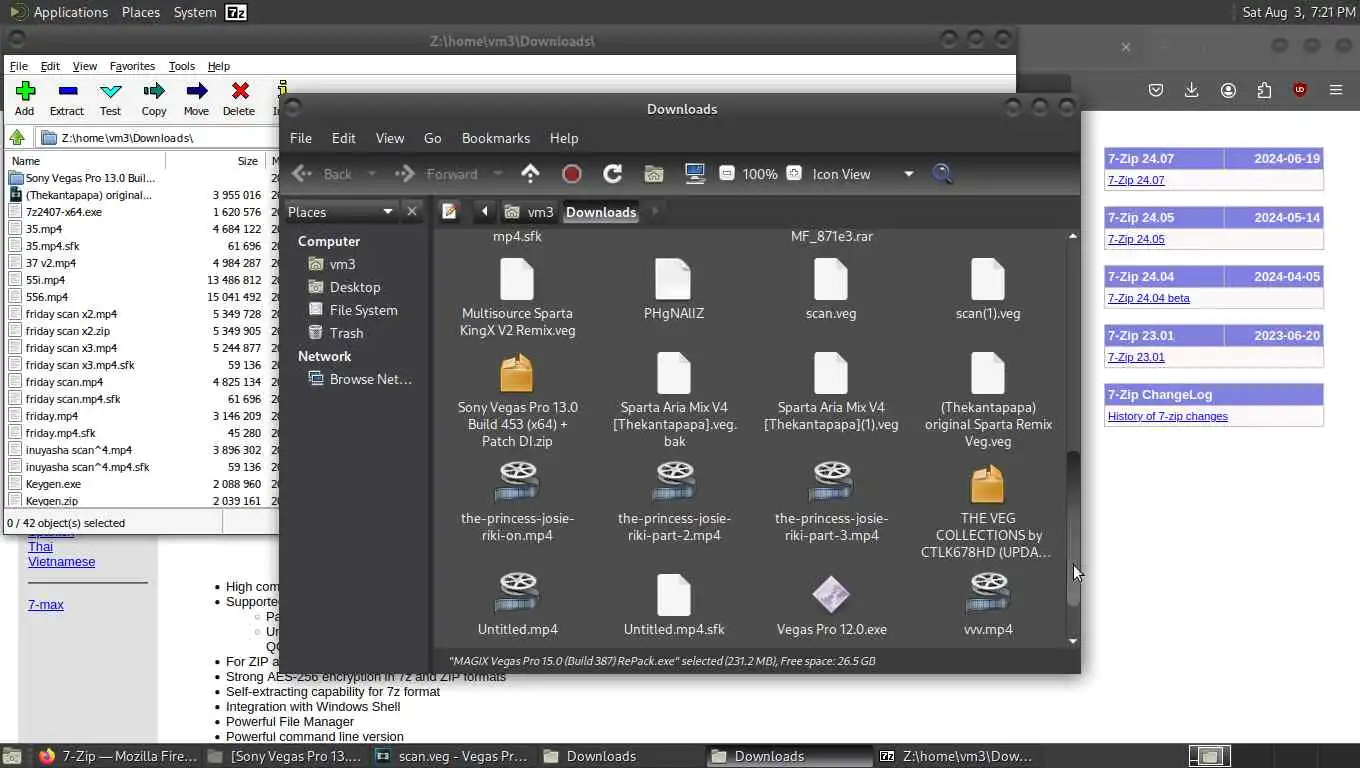Open the Firefox hamburger menu

(1336, 90)
